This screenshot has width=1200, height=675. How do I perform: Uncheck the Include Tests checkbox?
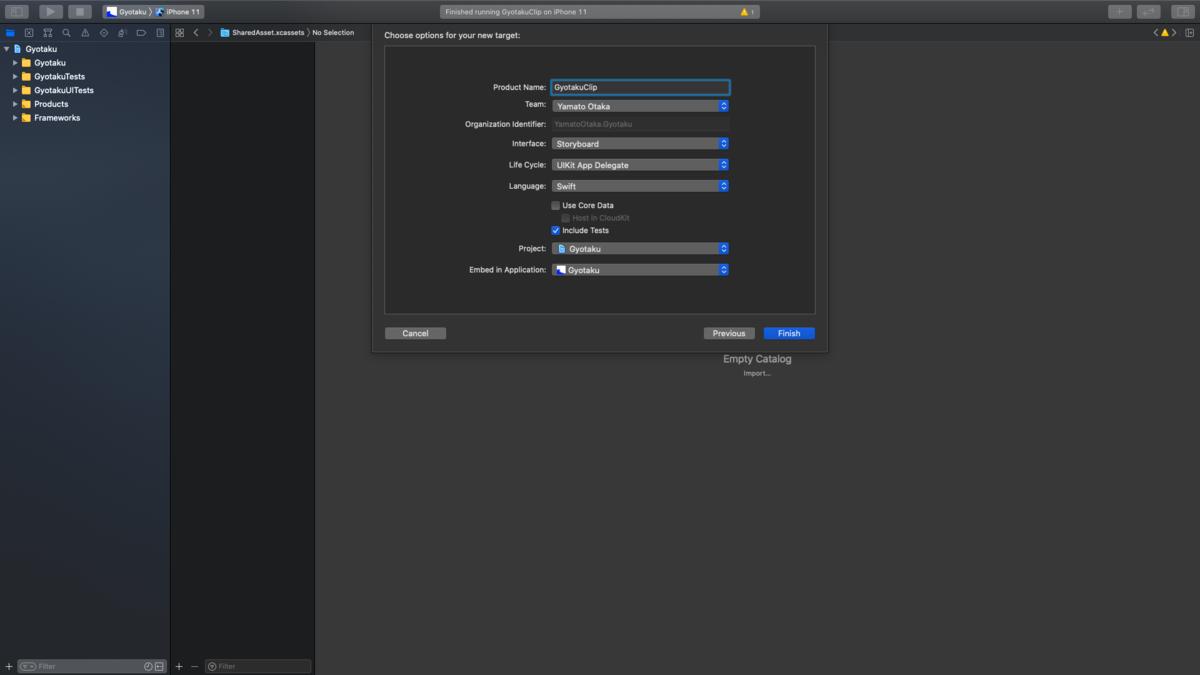[x=556, y=231]
